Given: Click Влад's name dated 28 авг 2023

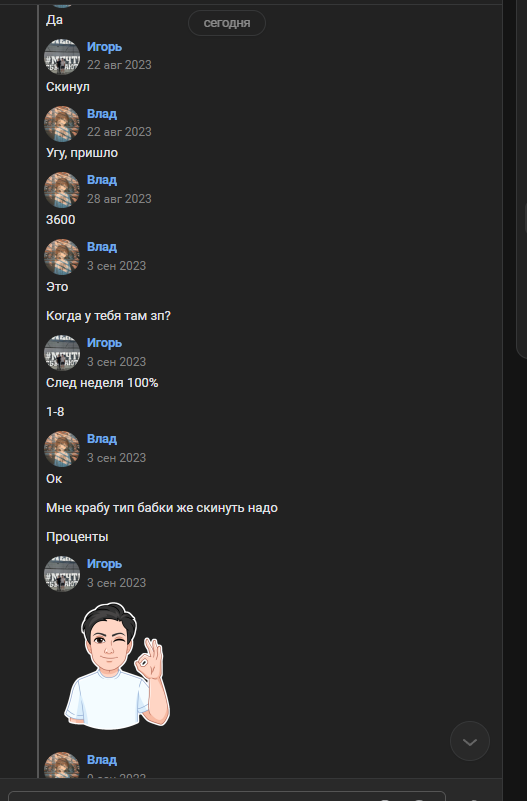Looking at the screenshot, I should (x=102, y=180).
